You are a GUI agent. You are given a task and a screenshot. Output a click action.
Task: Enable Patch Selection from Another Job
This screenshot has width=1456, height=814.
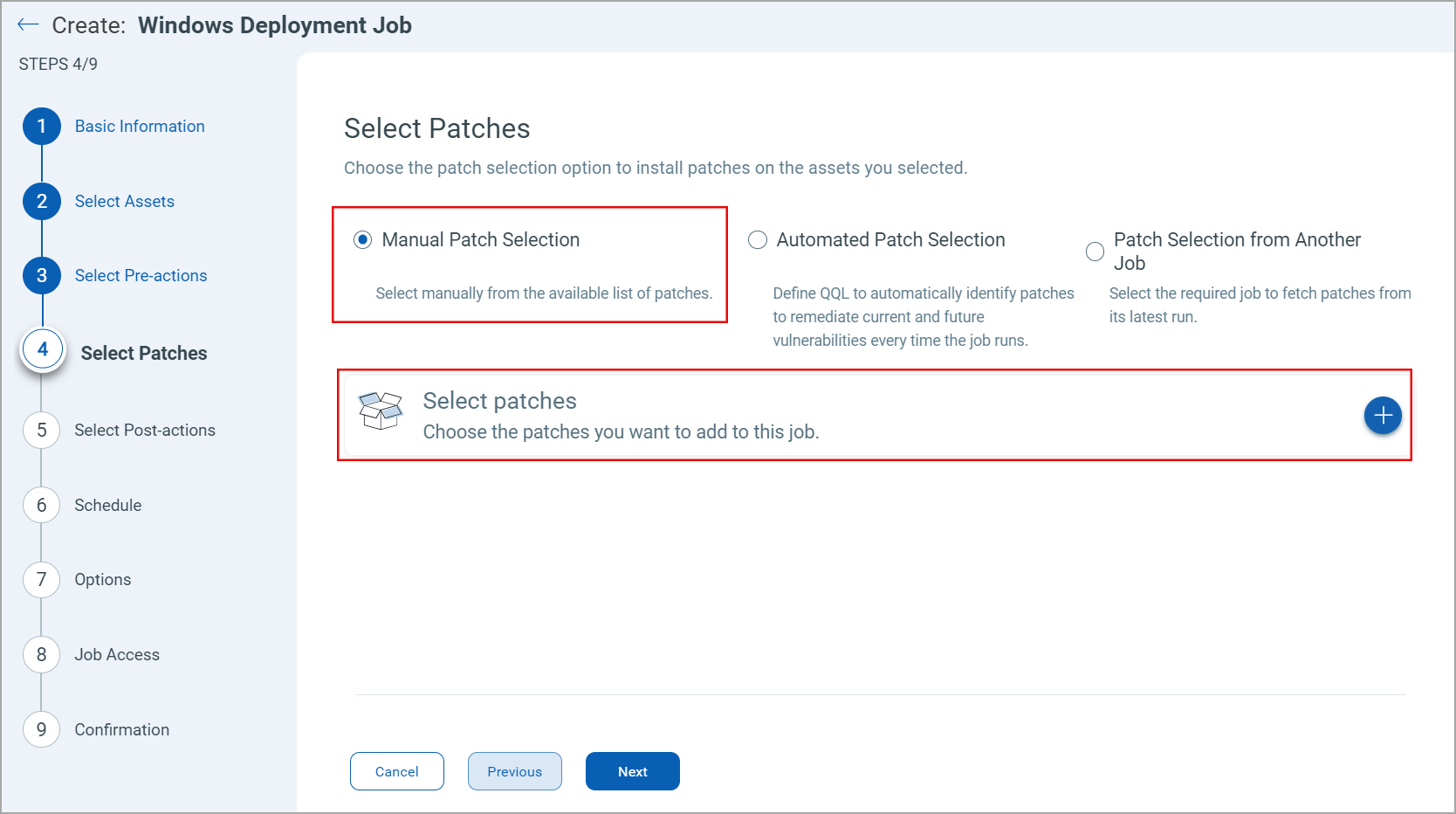pyautogui.click(x=1095, y=252)
